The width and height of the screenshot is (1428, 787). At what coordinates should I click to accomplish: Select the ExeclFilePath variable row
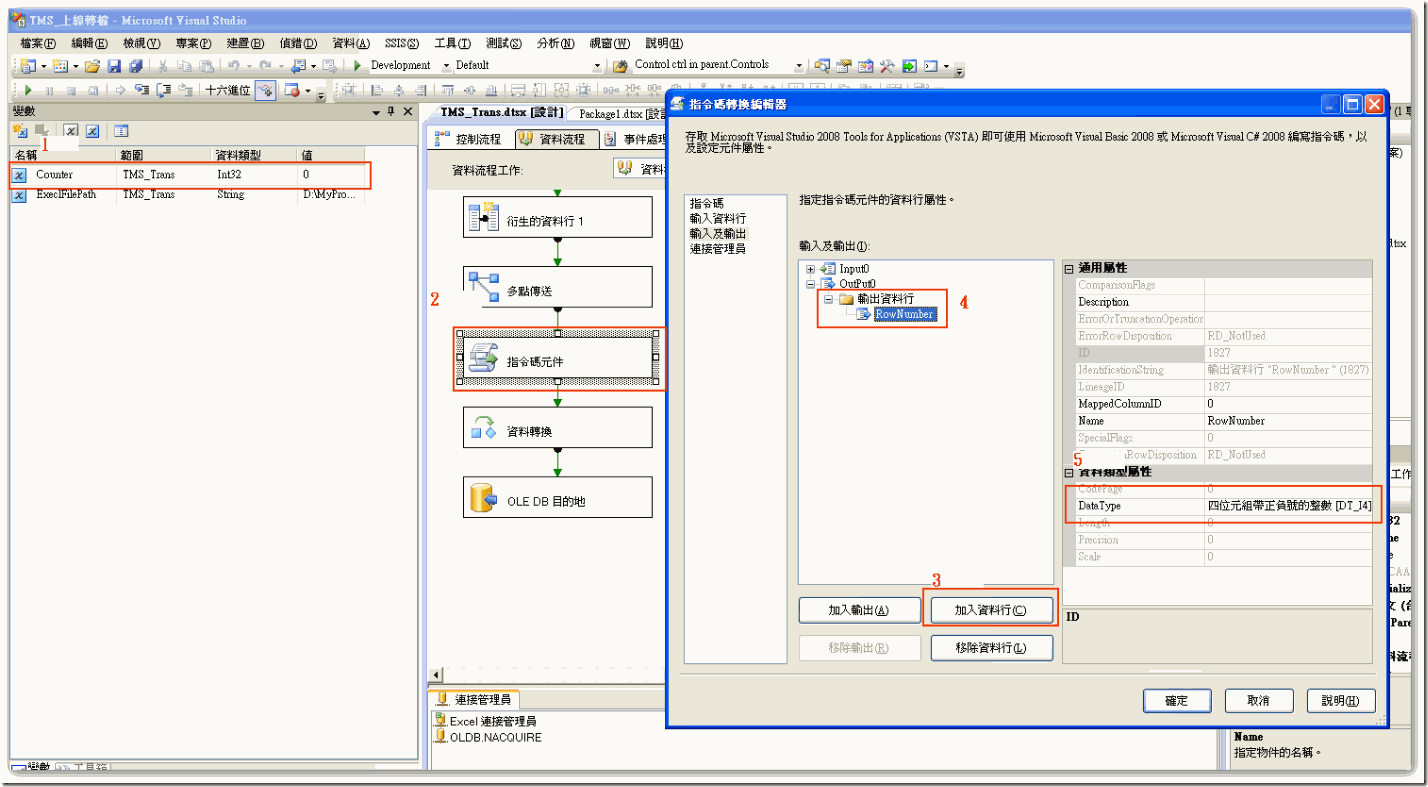190,194
